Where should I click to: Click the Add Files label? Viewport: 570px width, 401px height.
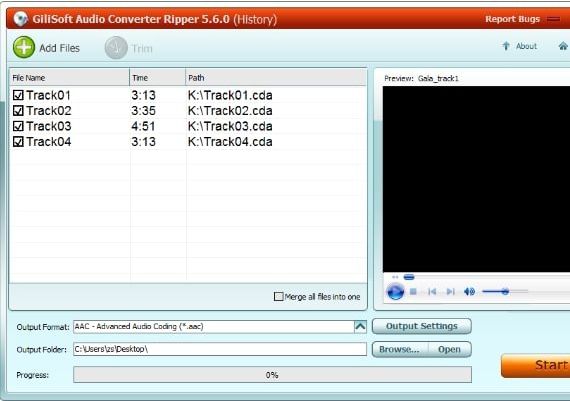point(59,48)
